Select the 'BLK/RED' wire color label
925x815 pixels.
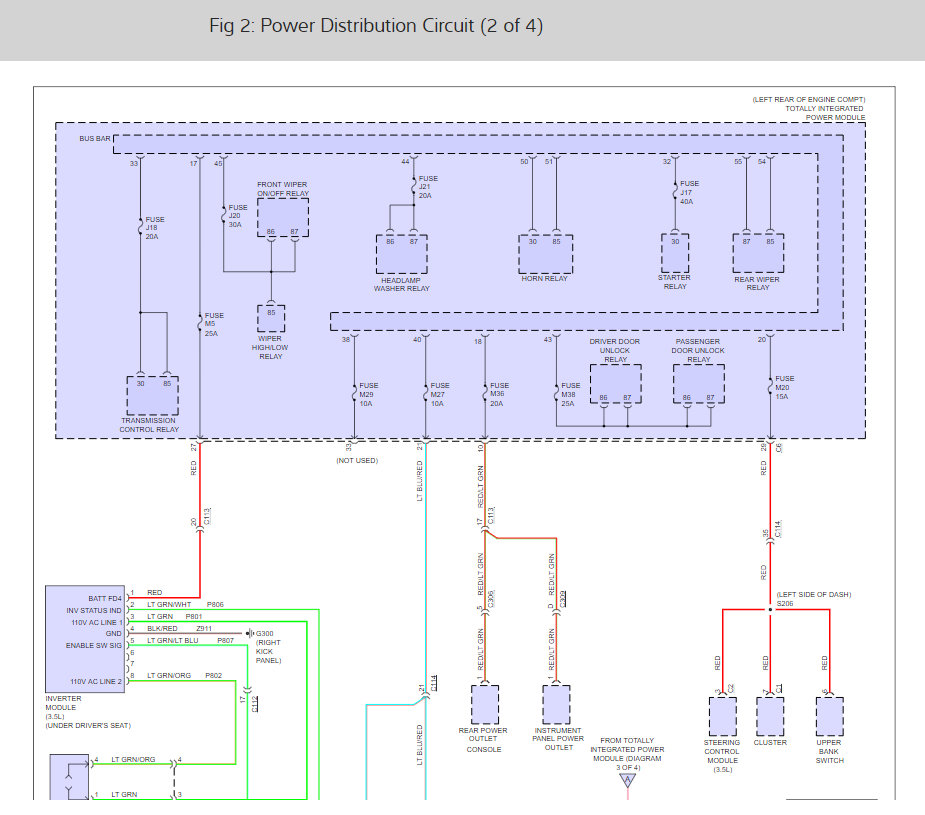pos(162,629)
